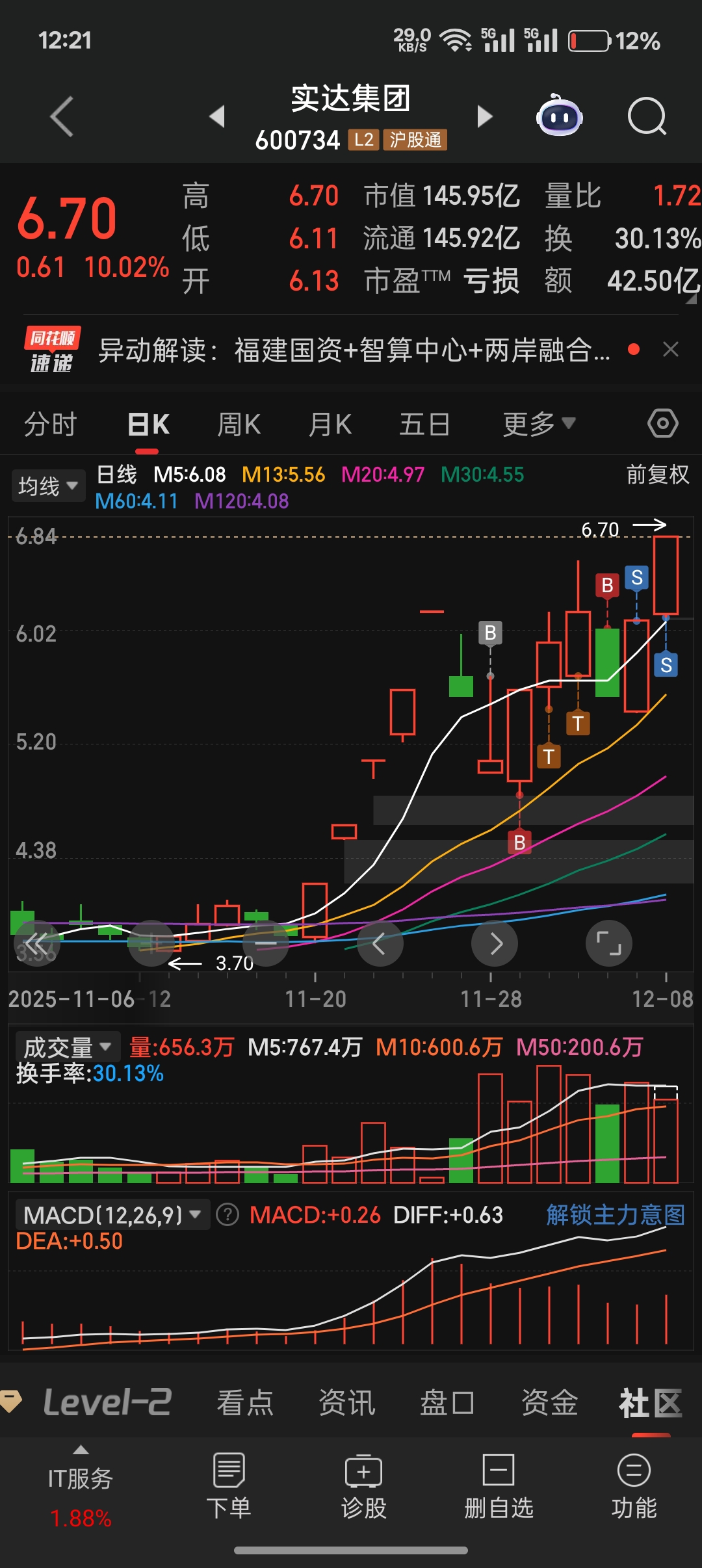702x1568 pixels.
Task: Tap 解锁主力意图 link
Action: pyautogui.click(x=616, y=1214)
